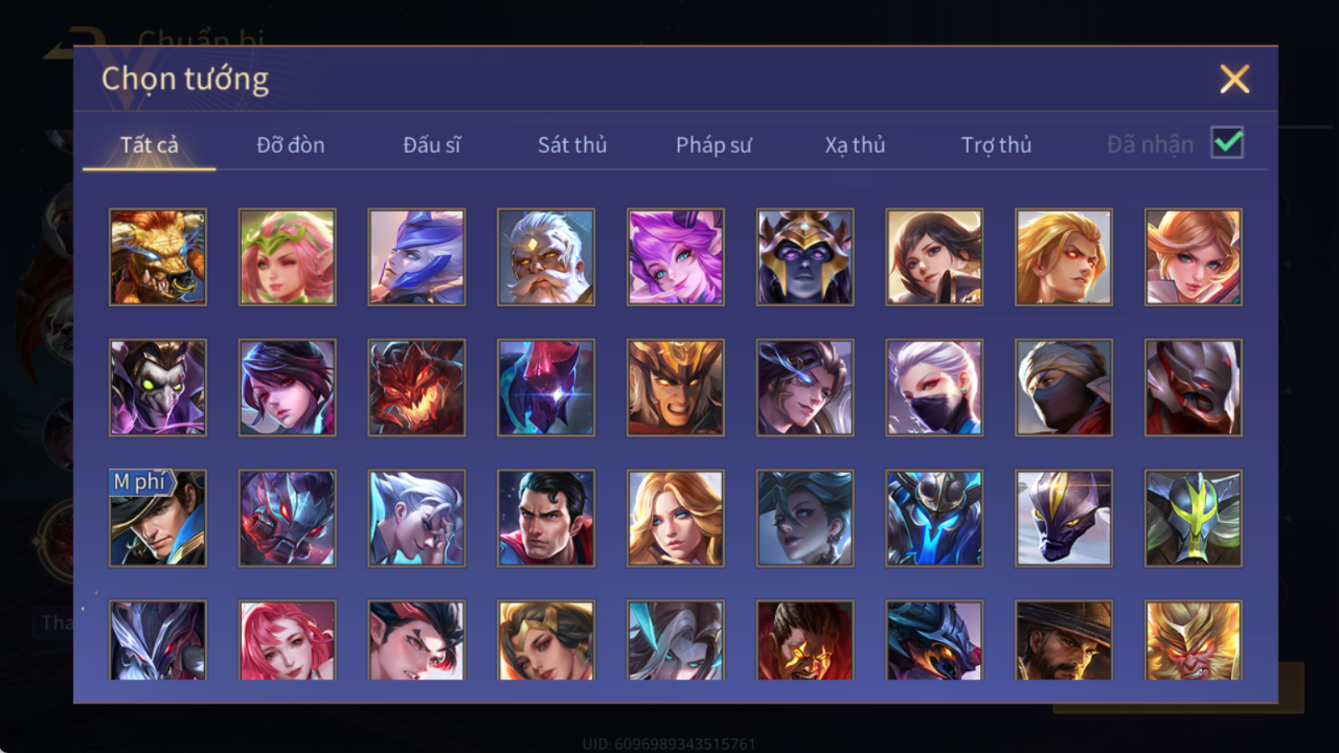This screenshot has width=1339, height=753.
Task: Select the cowboy hat bearded hero
Action: tap(1064, 641)
